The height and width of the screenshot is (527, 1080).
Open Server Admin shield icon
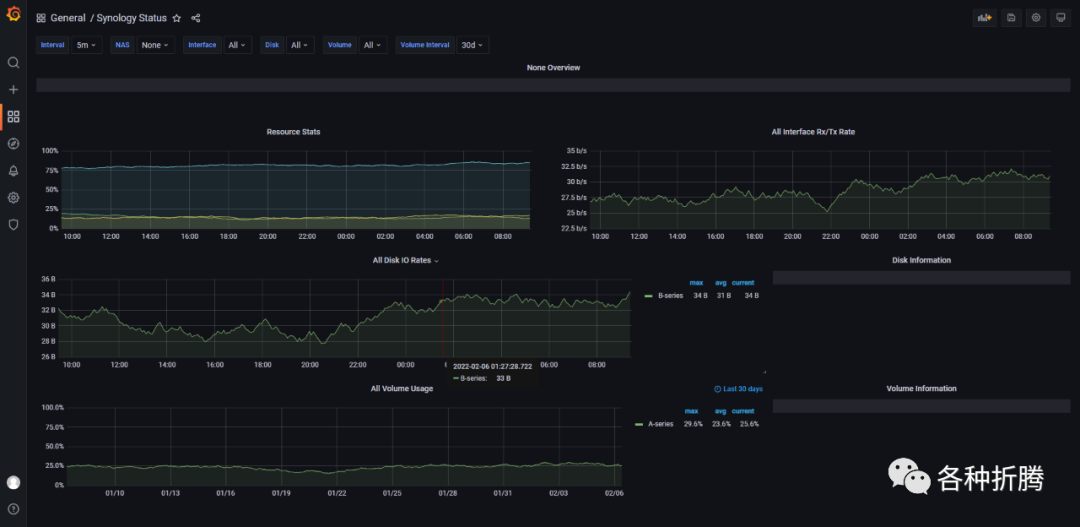[x=13, y=225]
